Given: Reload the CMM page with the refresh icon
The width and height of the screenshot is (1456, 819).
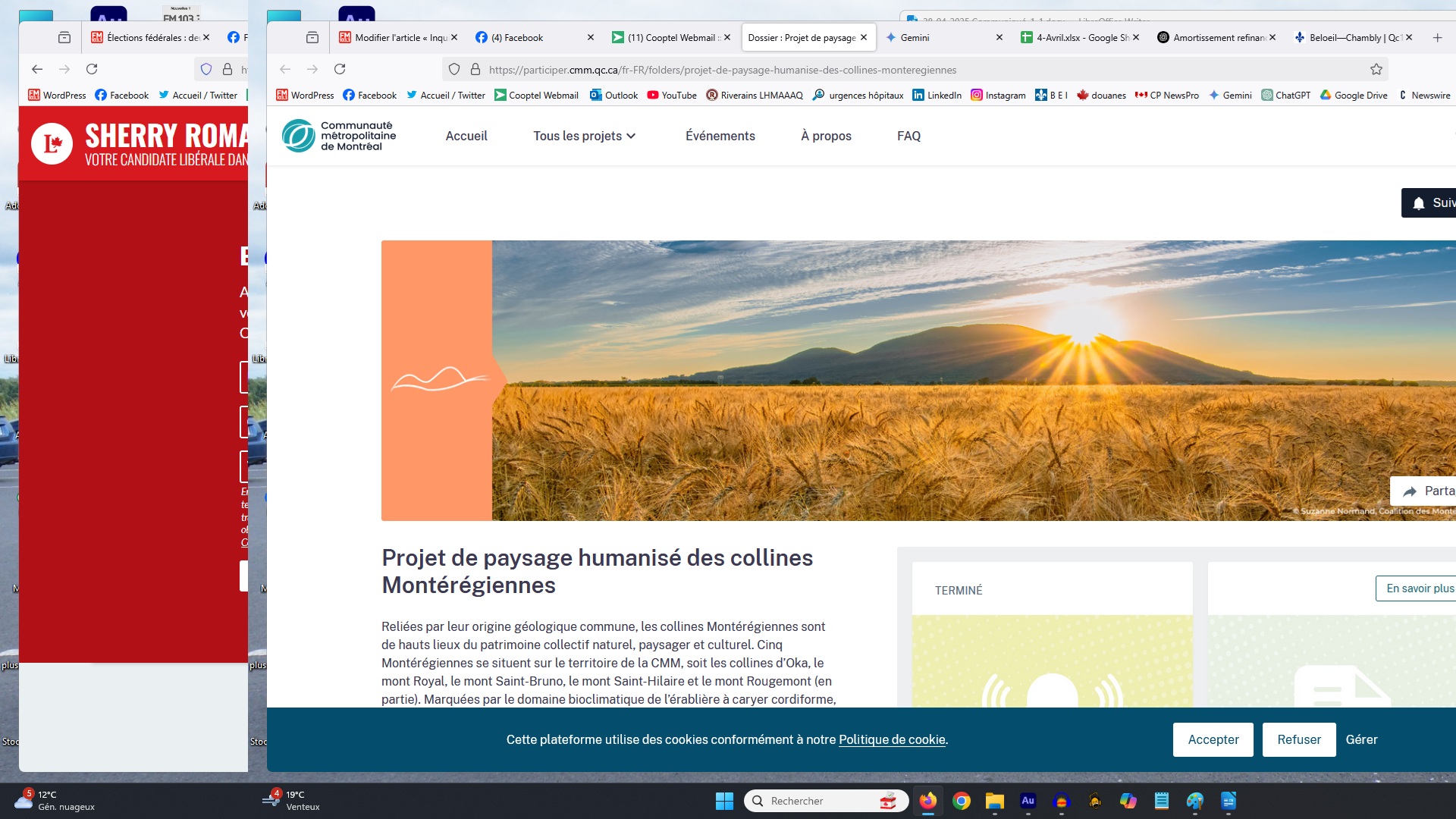Looking at the screenshot, I should click(x=340, y=69).
